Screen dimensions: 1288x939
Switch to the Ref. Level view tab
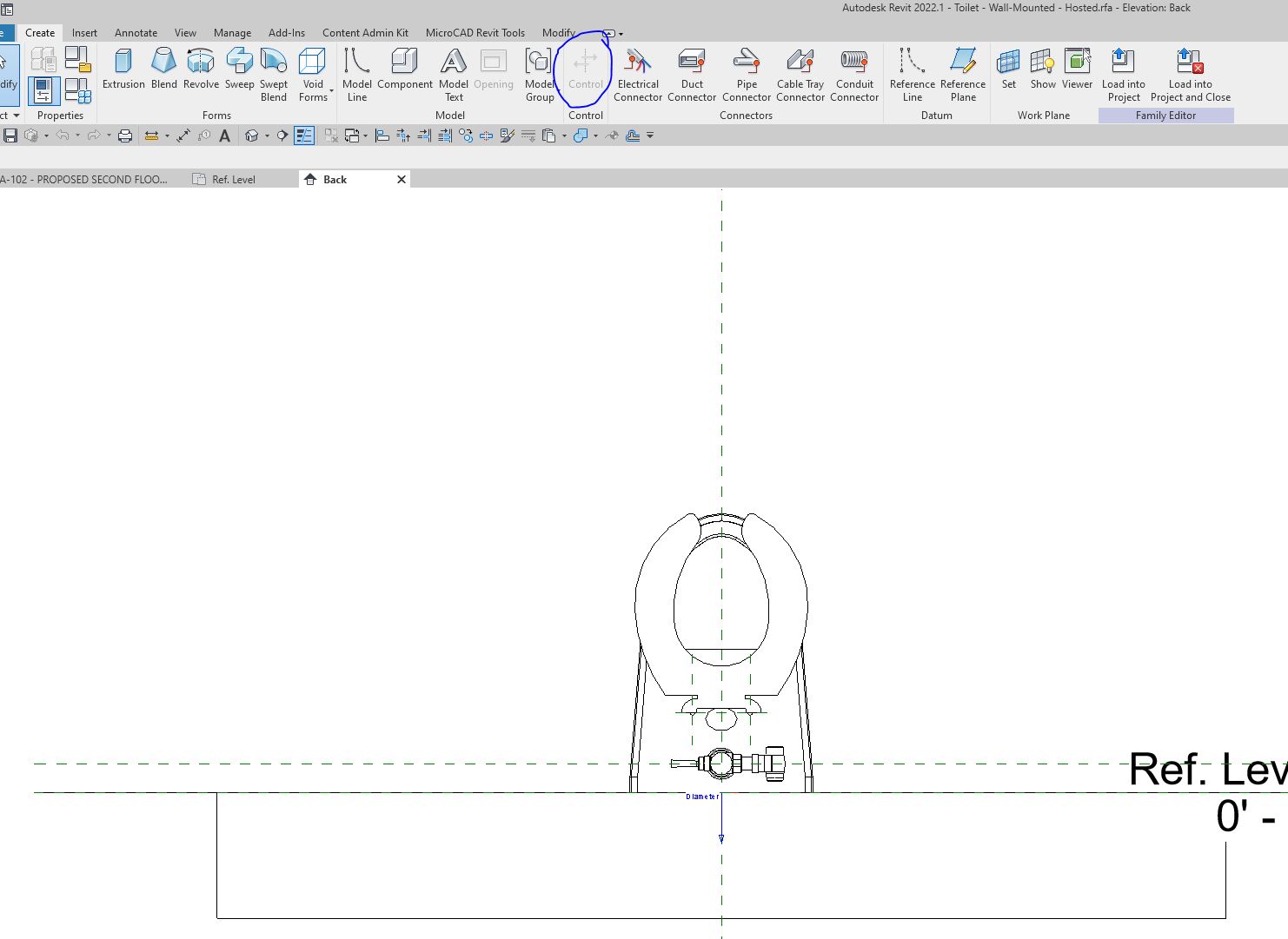[233, 179]
